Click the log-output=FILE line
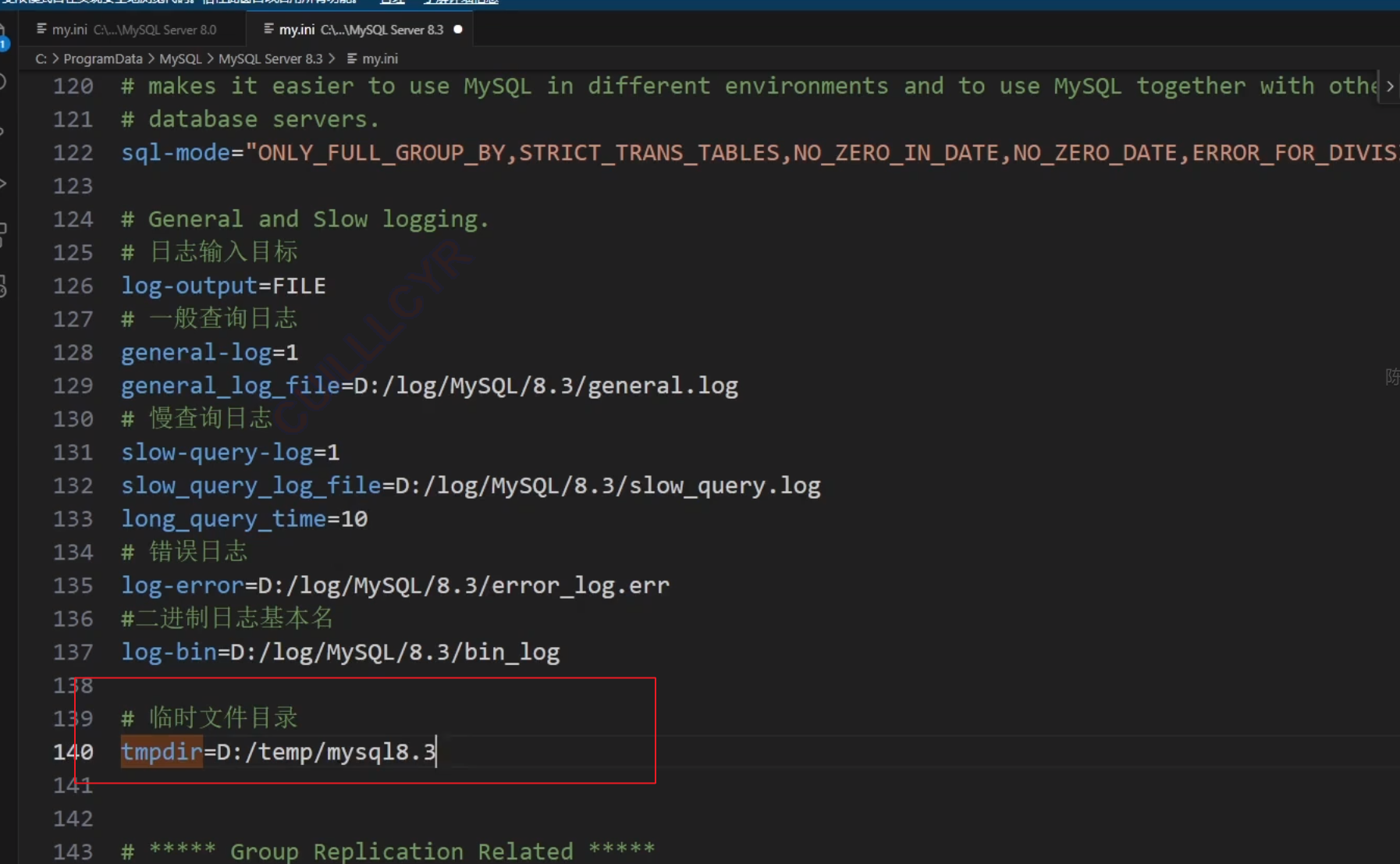1400x864 pixels. click(x=223, y=286)
